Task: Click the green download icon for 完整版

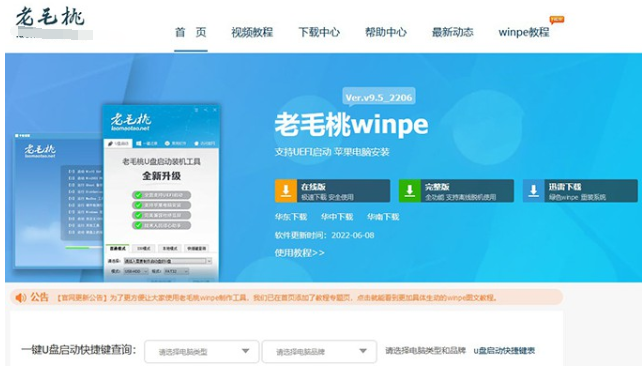Action: (x=409, y=191)
